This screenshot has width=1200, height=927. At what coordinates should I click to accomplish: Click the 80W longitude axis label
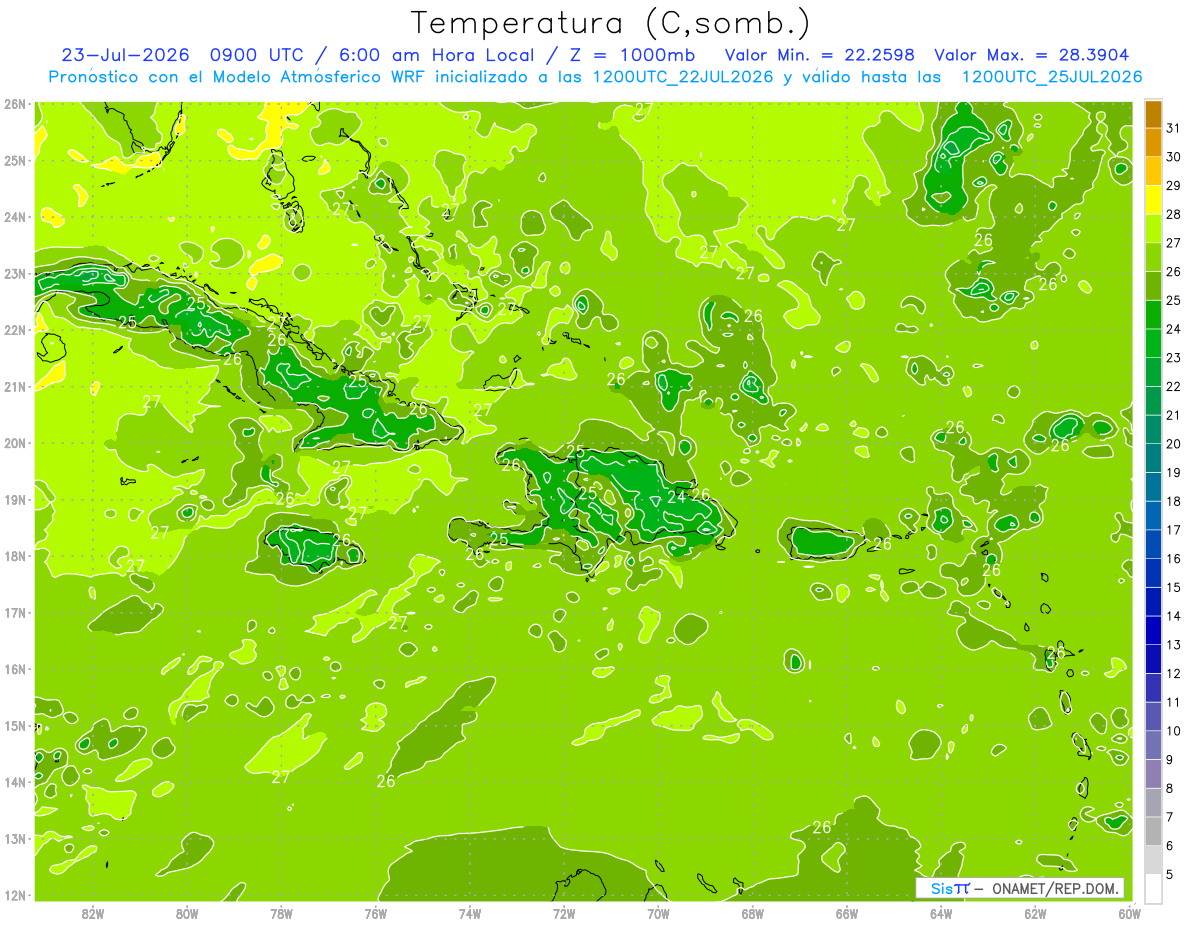point(187,912)
